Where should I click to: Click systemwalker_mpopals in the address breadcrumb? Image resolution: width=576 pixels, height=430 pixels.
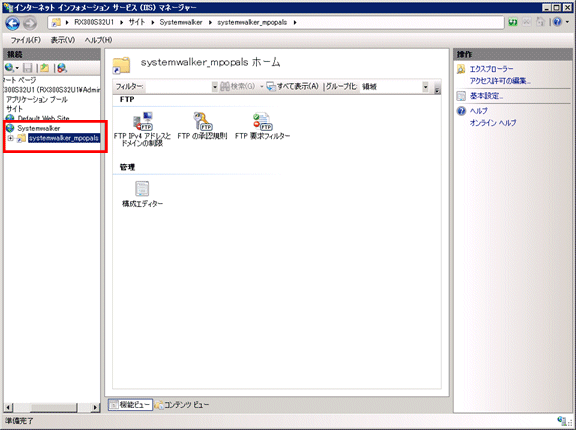pyautogui.click(x=252, y=22)
